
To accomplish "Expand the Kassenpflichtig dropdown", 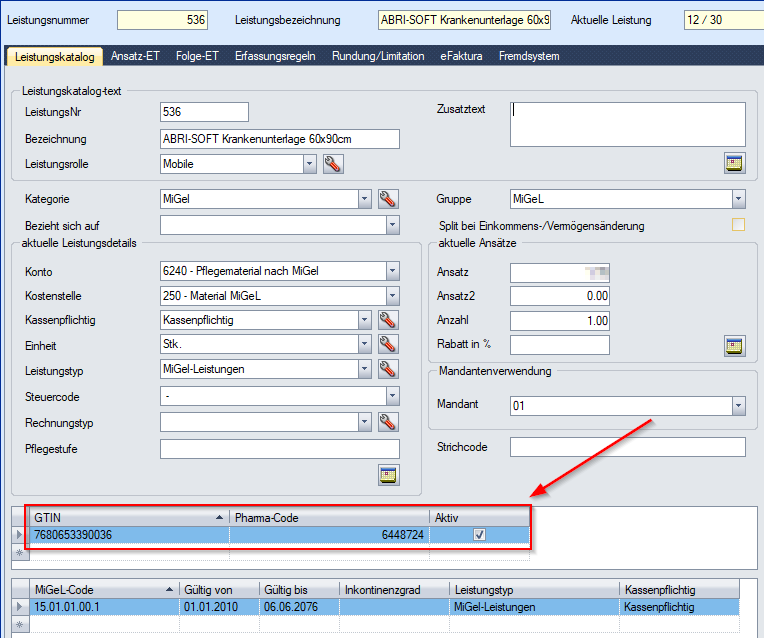I will coord(364,320).
